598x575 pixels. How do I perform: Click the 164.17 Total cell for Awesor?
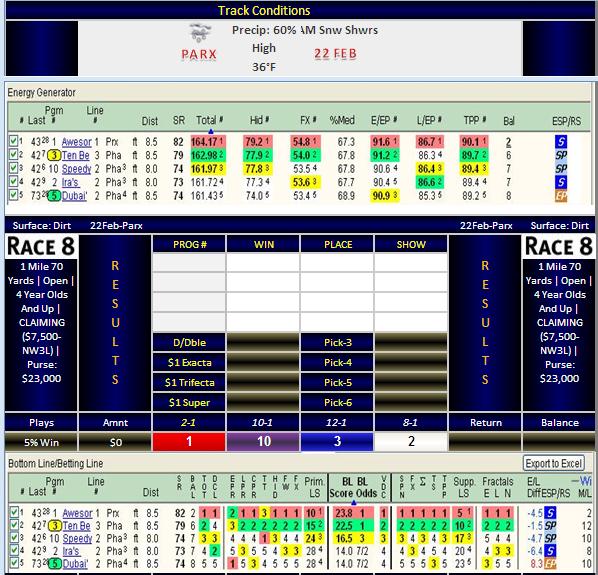coord(208,142)
